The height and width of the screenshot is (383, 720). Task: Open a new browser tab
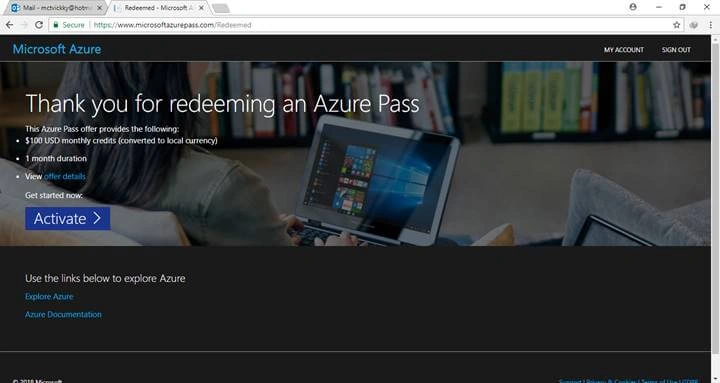tap(221, 8)
